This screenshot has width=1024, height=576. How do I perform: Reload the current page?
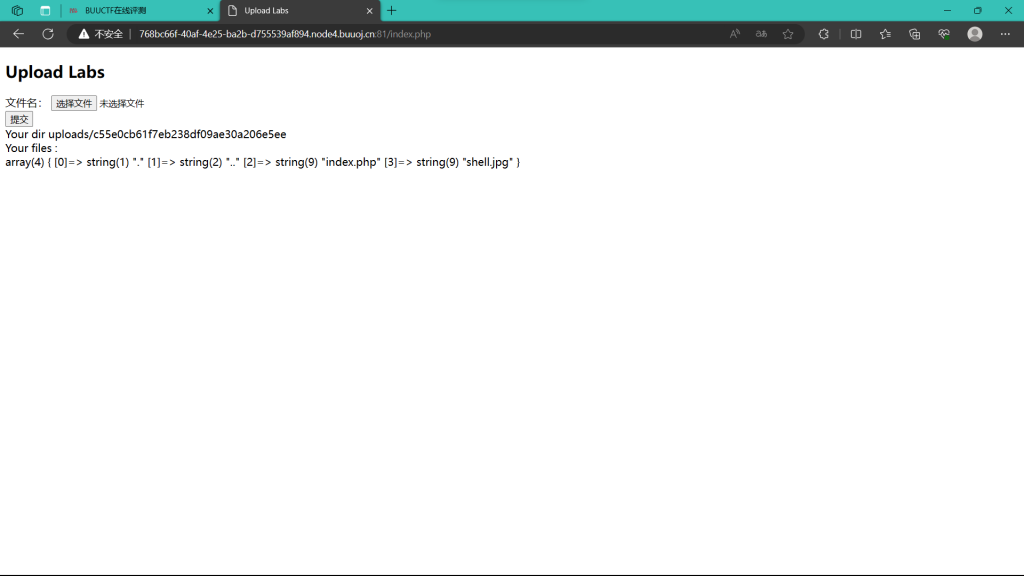pos(48,34)
